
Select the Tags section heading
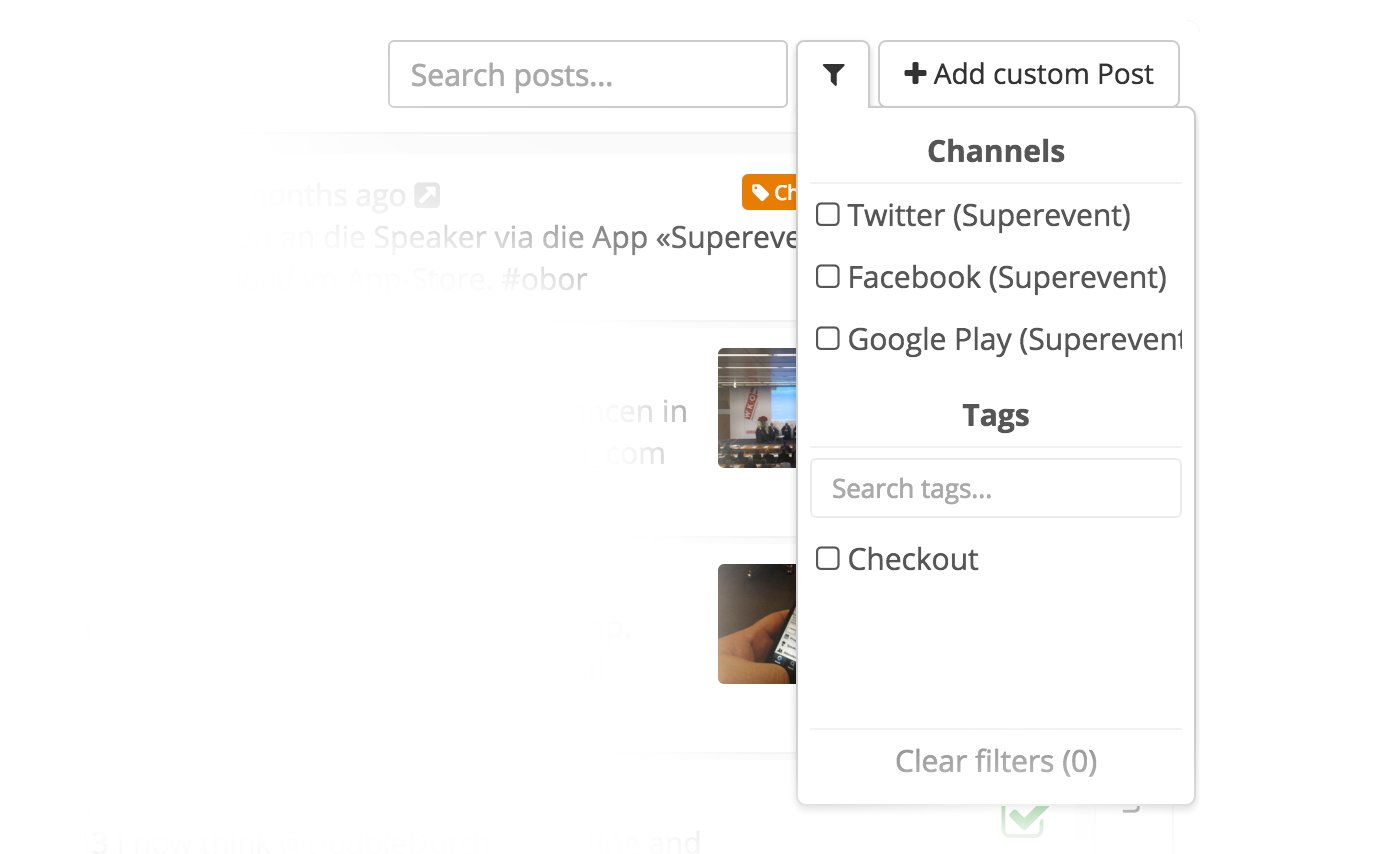click(996, 415)
